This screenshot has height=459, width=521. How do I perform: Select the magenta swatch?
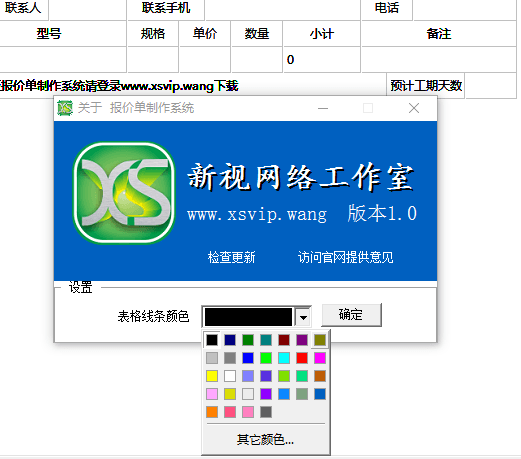pos(320,358)
